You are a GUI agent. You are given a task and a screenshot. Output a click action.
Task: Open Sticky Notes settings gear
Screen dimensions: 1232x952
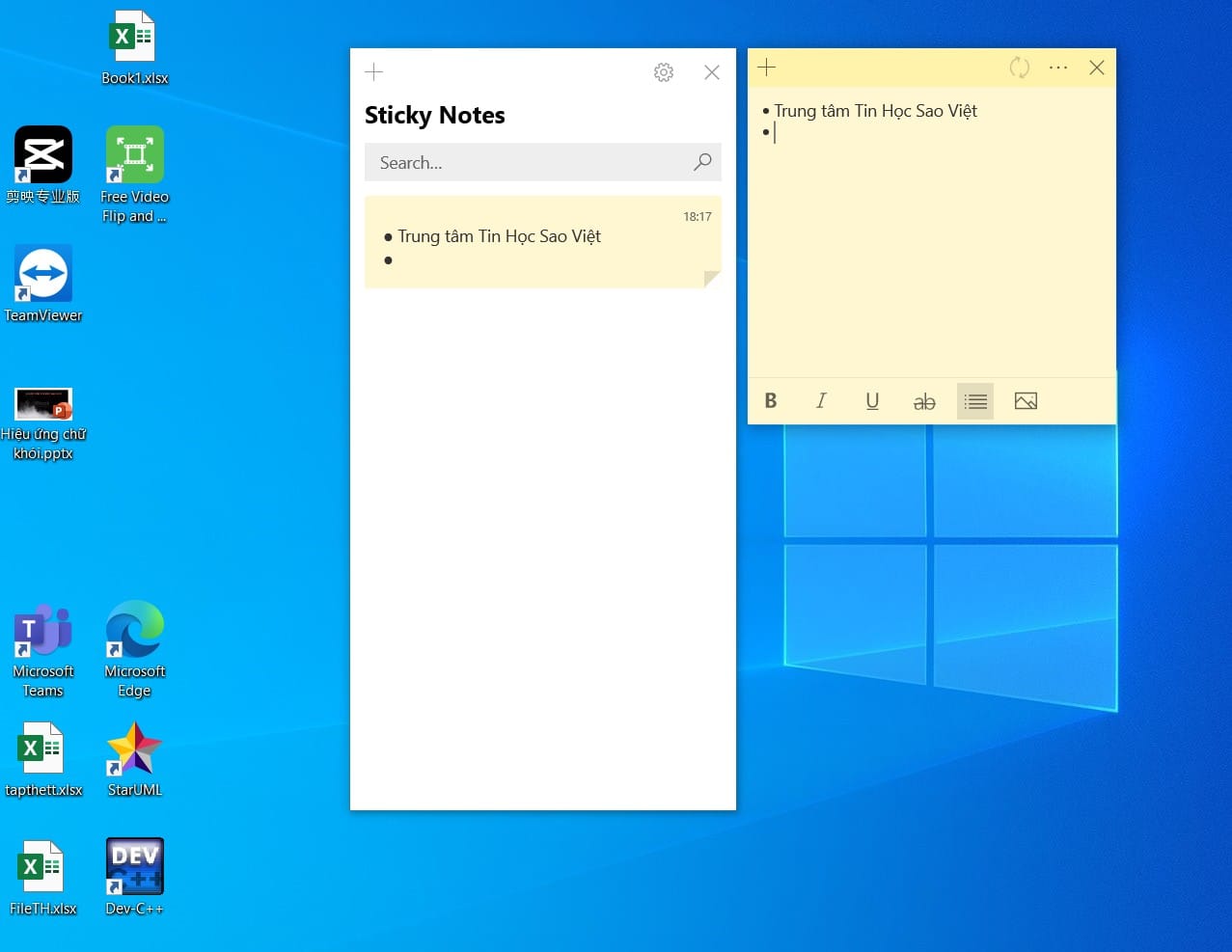point(664,72)
